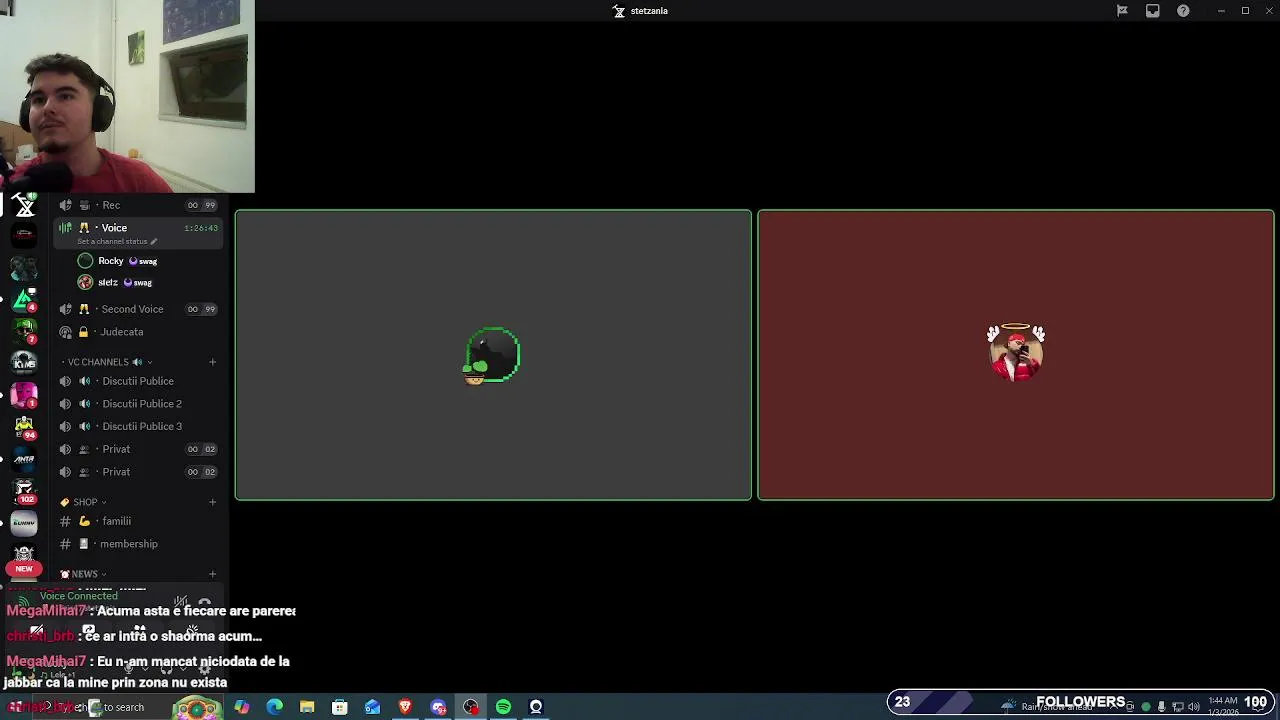Collapse the SHOP category
Screen dimensions: 1280x720
(84, 502)
